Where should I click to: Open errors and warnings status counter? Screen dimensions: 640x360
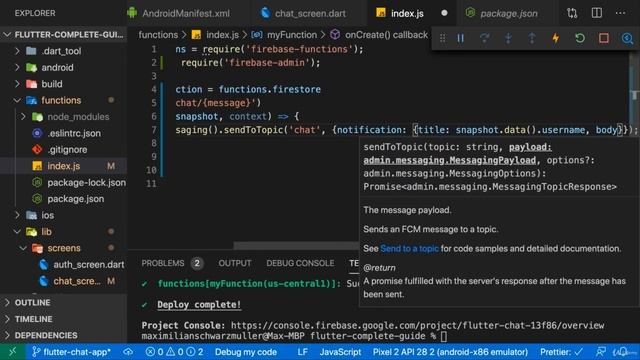[174, 352]
